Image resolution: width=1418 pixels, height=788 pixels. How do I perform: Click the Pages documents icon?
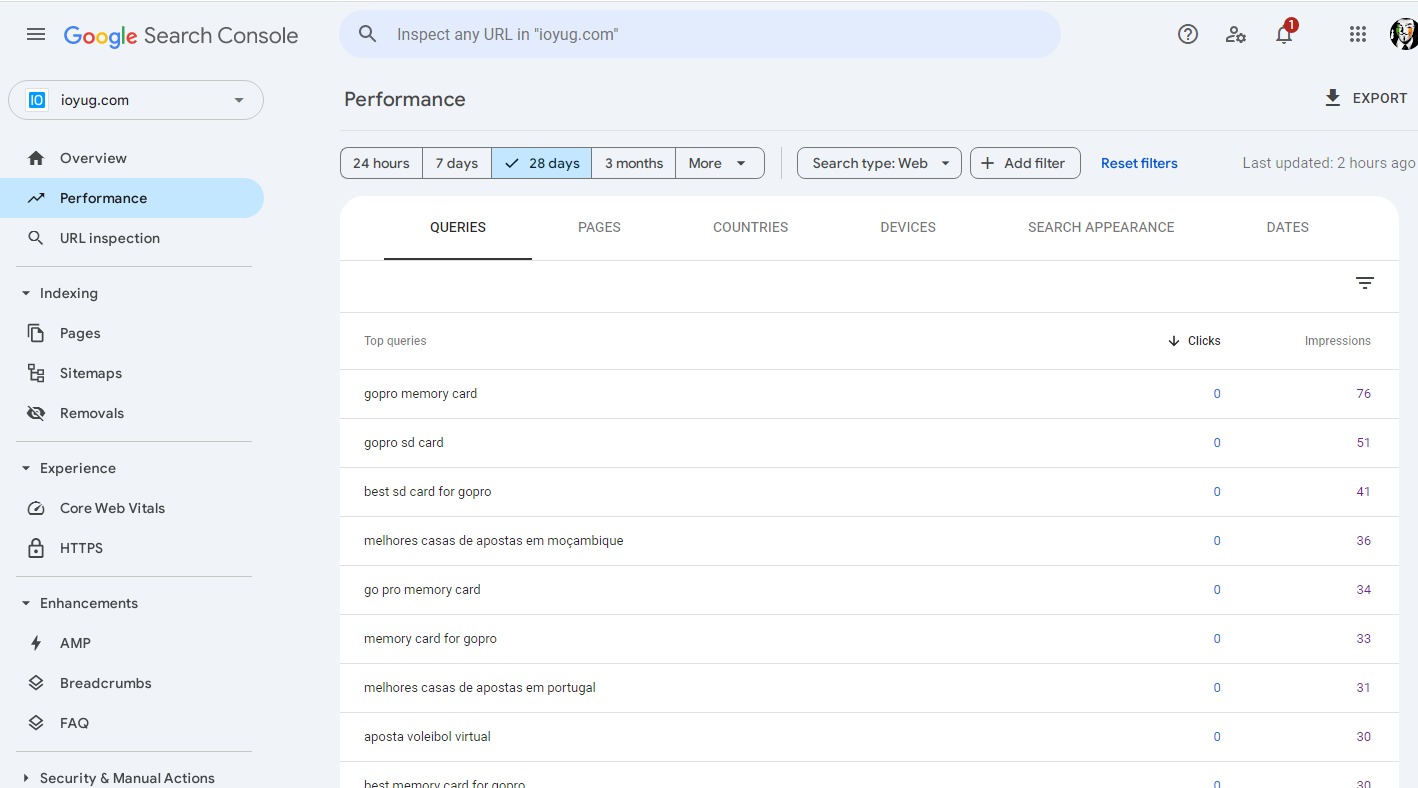point(36,333)
